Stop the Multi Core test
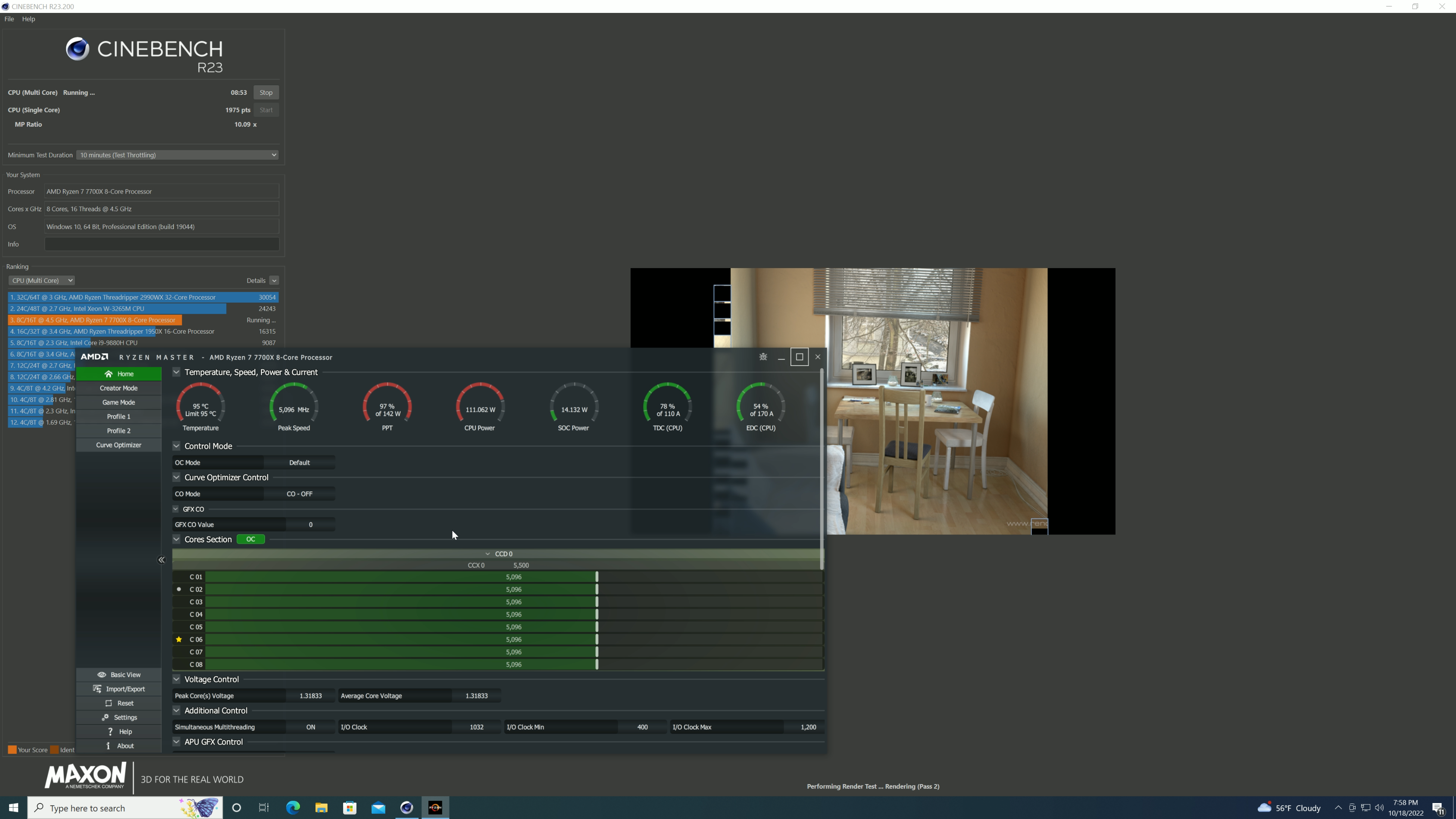Image resolution: width=1456 pixels, height=819 pixels. [266, 93]
